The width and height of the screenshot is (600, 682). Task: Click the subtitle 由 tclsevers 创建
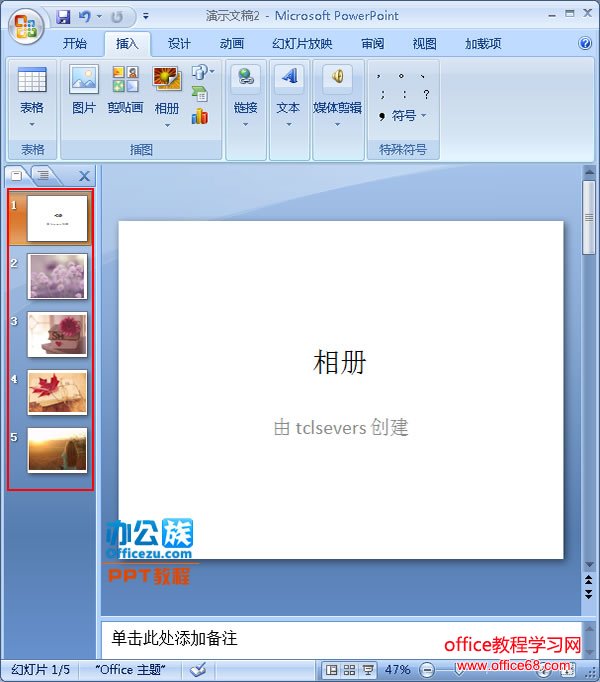tap(341, 428)
